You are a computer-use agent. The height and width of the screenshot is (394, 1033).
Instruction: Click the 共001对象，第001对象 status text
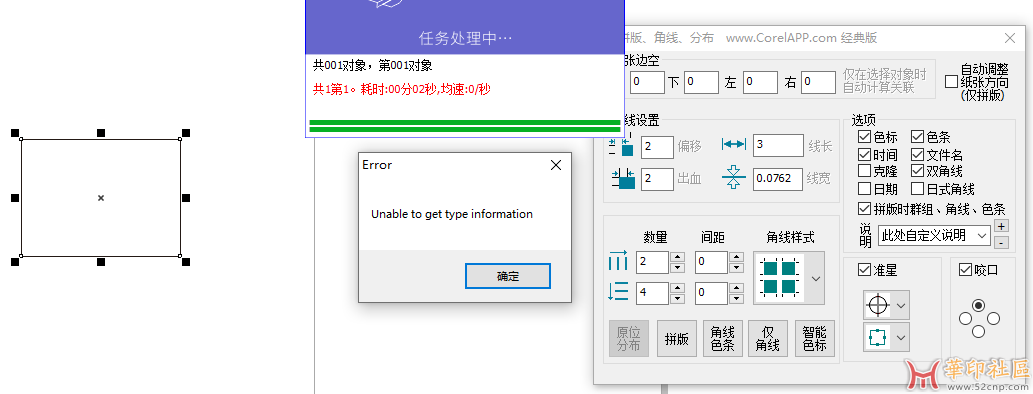point(372,65)
